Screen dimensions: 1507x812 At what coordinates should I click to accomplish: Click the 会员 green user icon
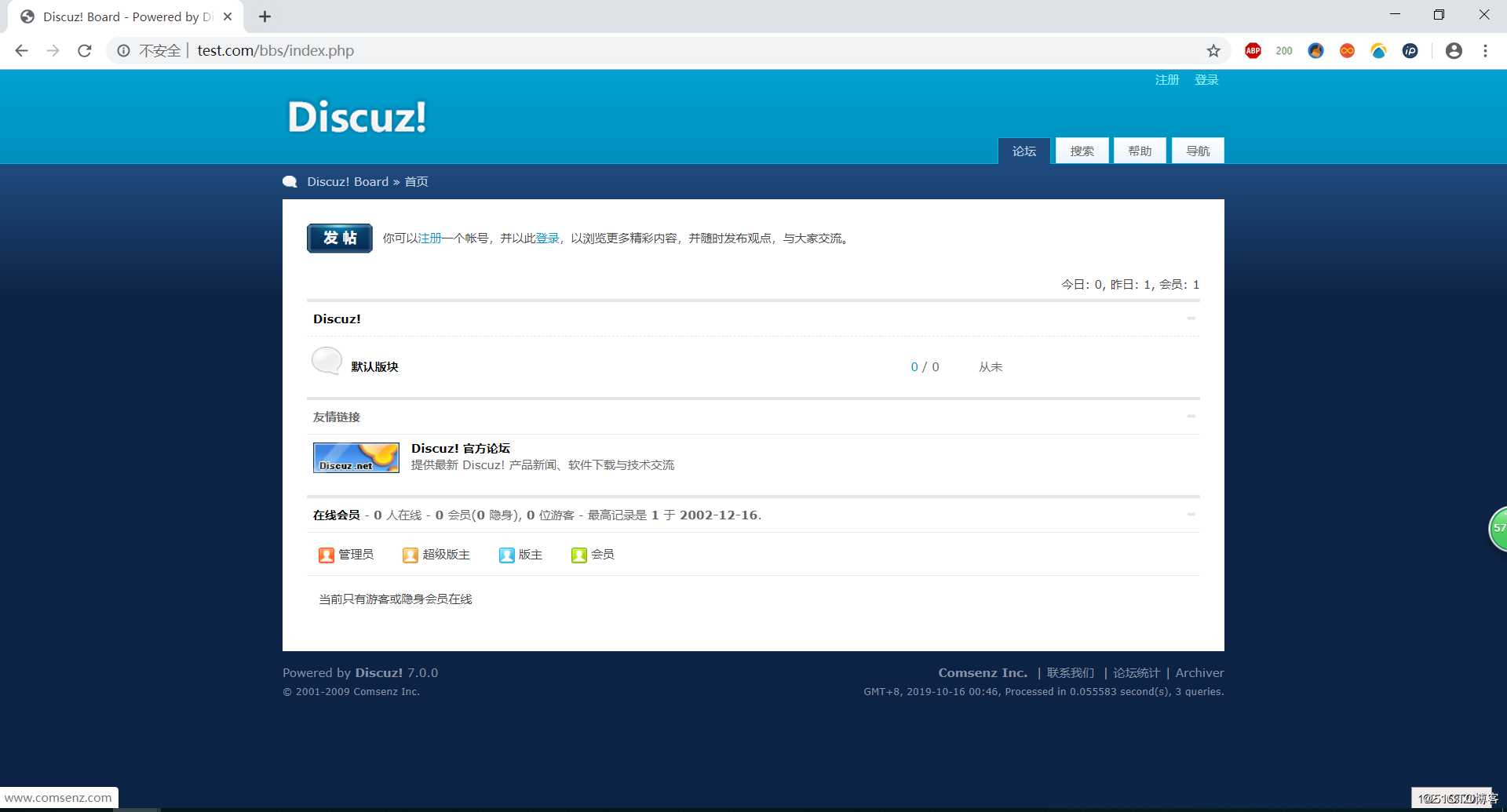[x=579, y=555]
